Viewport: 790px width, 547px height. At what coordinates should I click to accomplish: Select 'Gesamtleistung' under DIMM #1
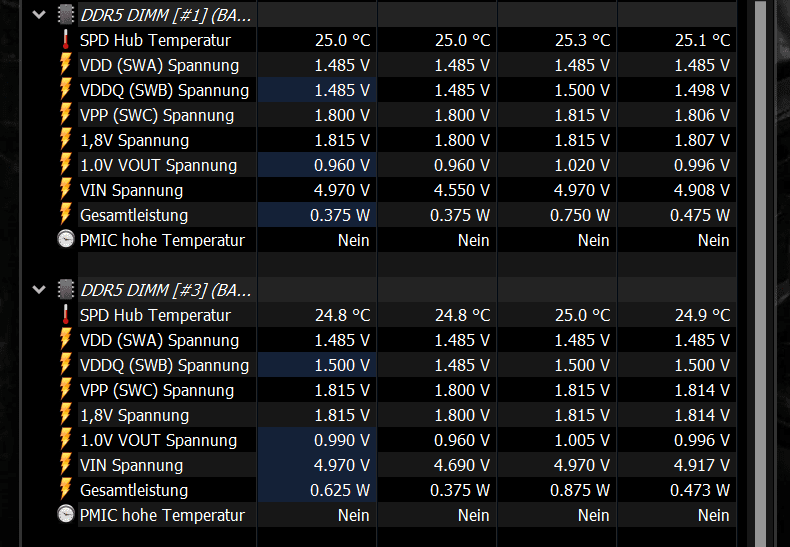click(134, 216)
